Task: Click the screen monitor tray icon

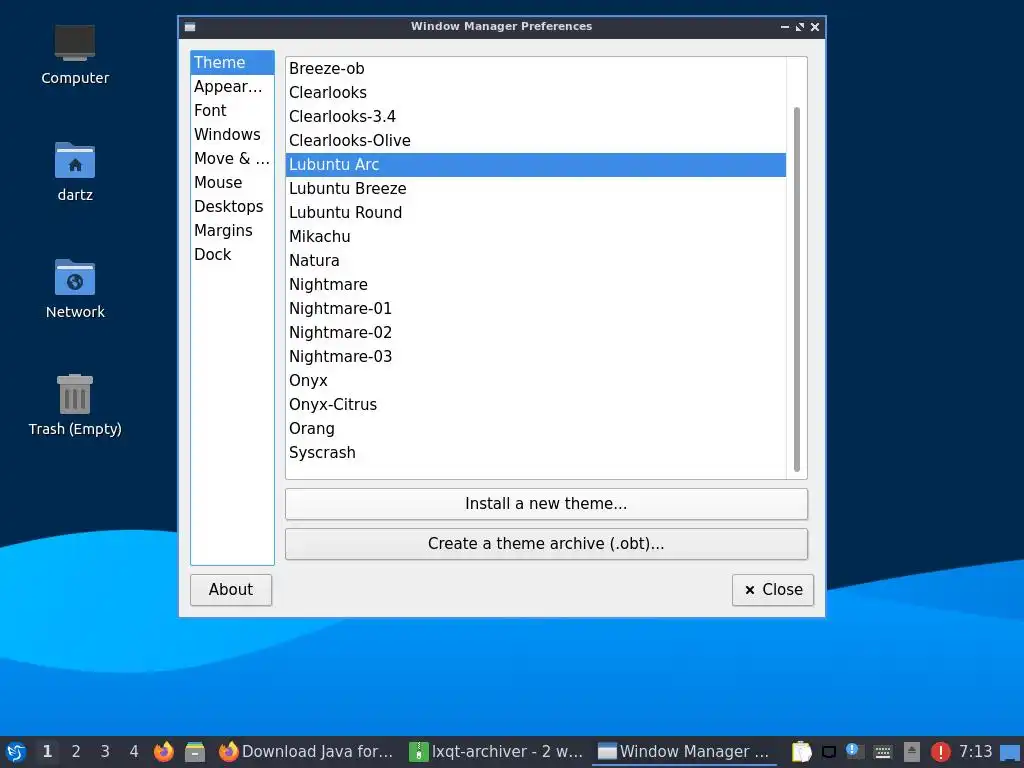Action: [x=829, y=752]
